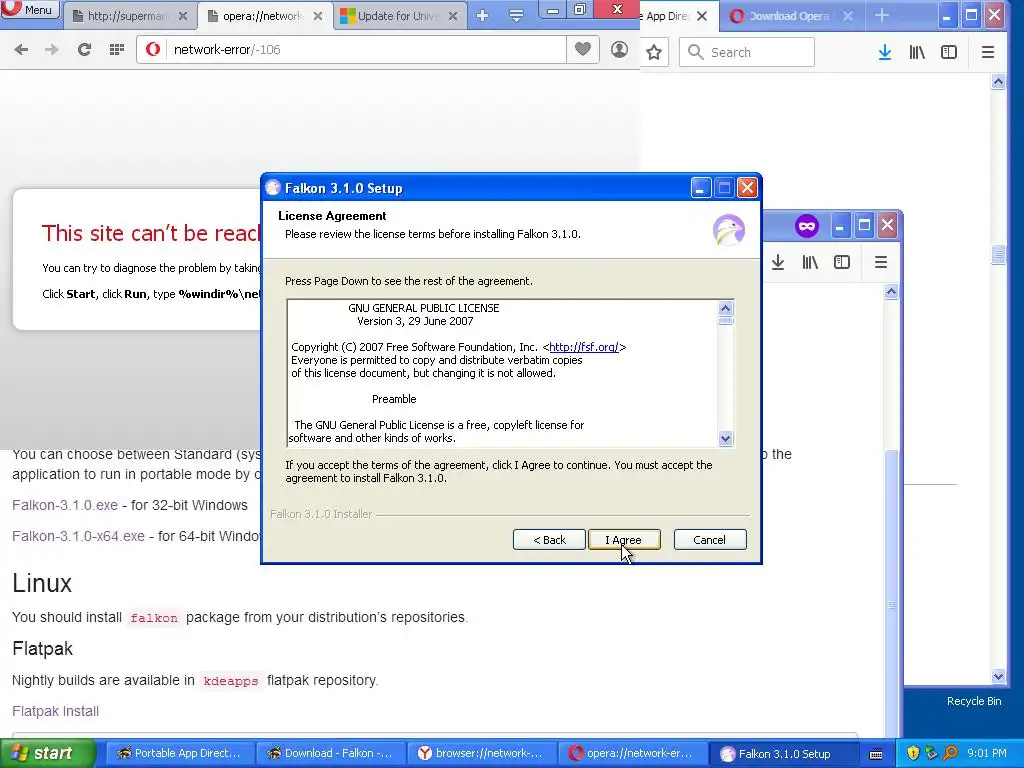Click the Back button in Falkon Setup

[549, 540]
